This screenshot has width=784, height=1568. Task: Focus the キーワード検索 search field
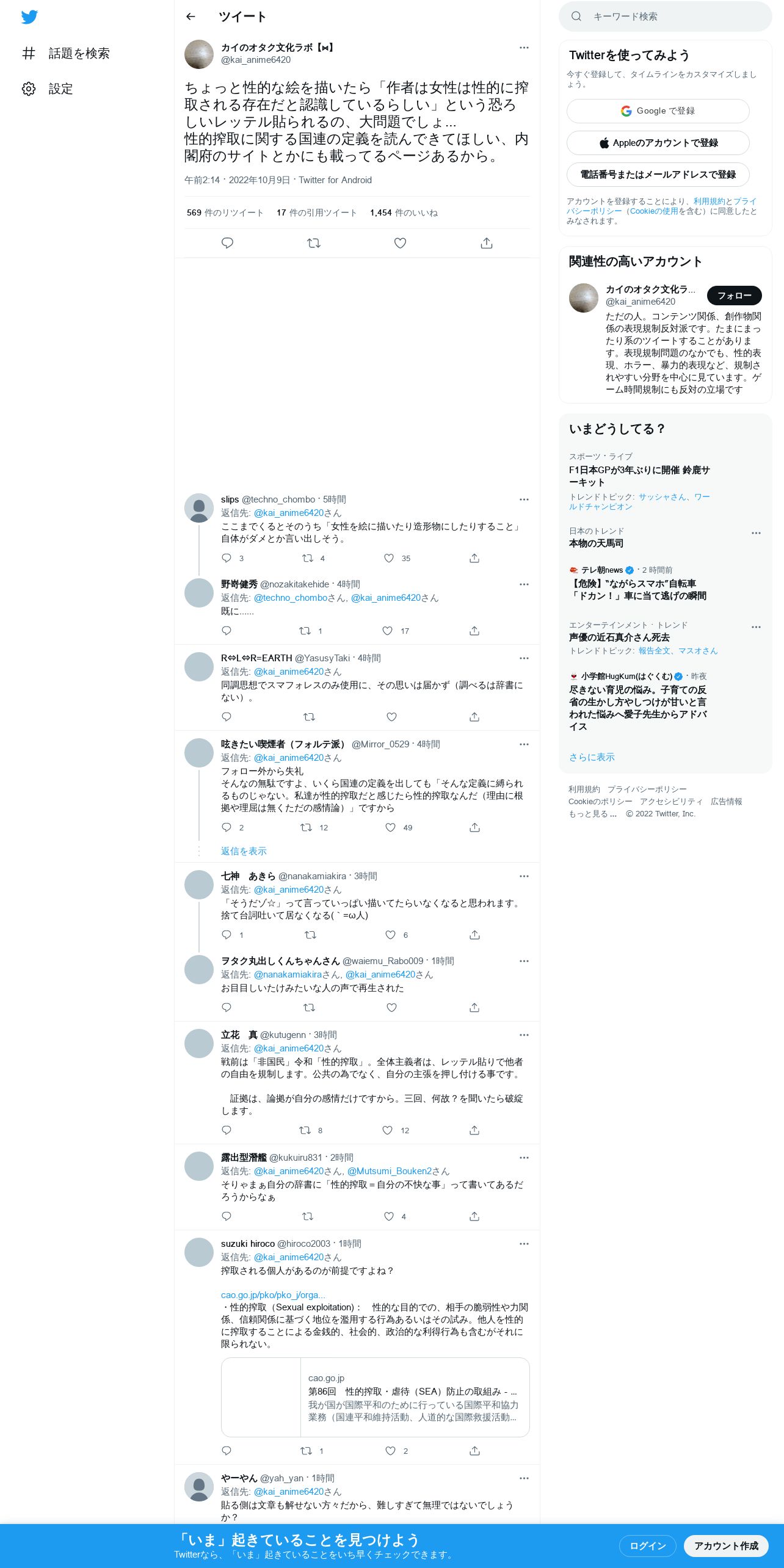[x=665, y=16]
